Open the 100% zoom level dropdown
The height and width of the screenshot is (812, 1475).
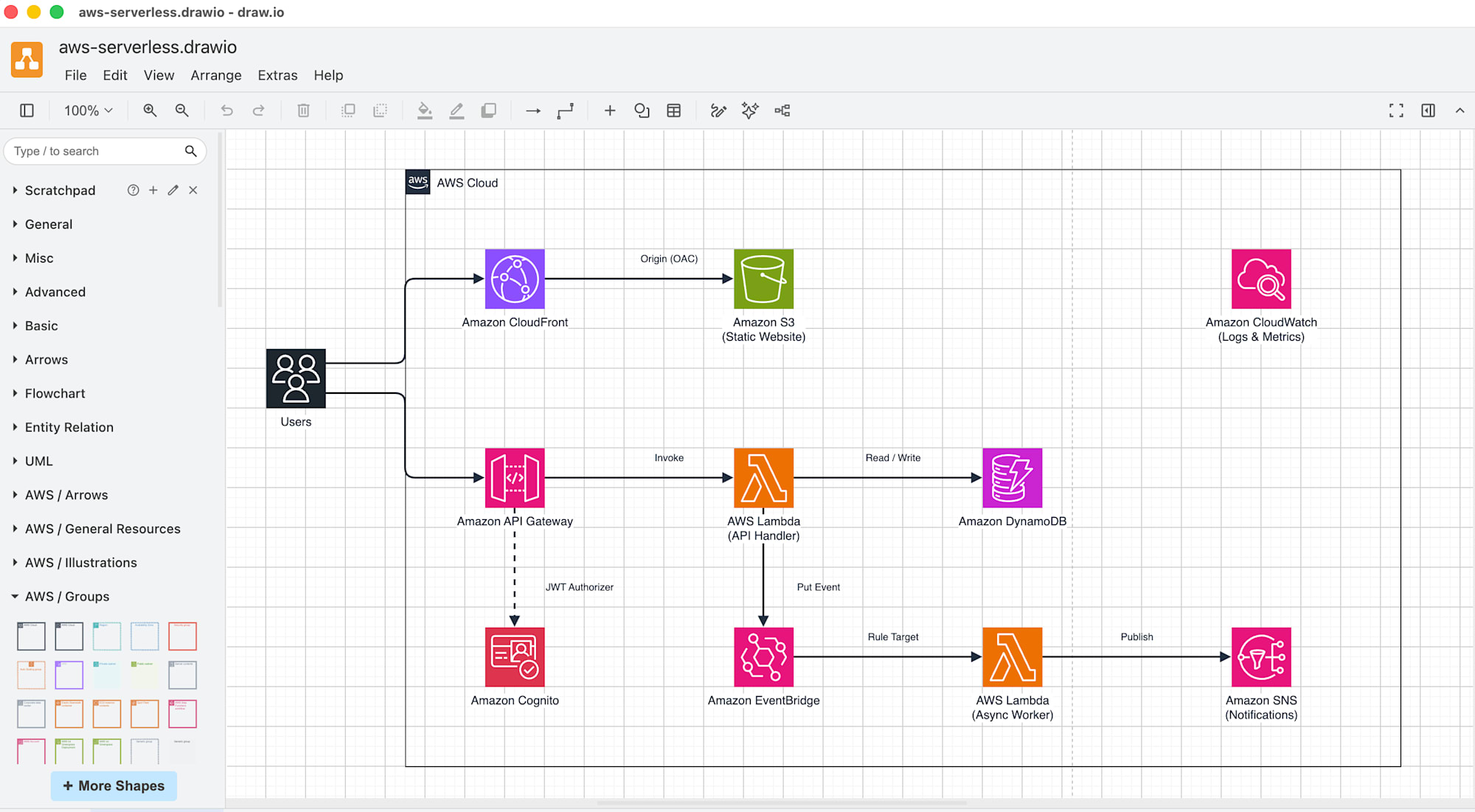click(88, 111)
